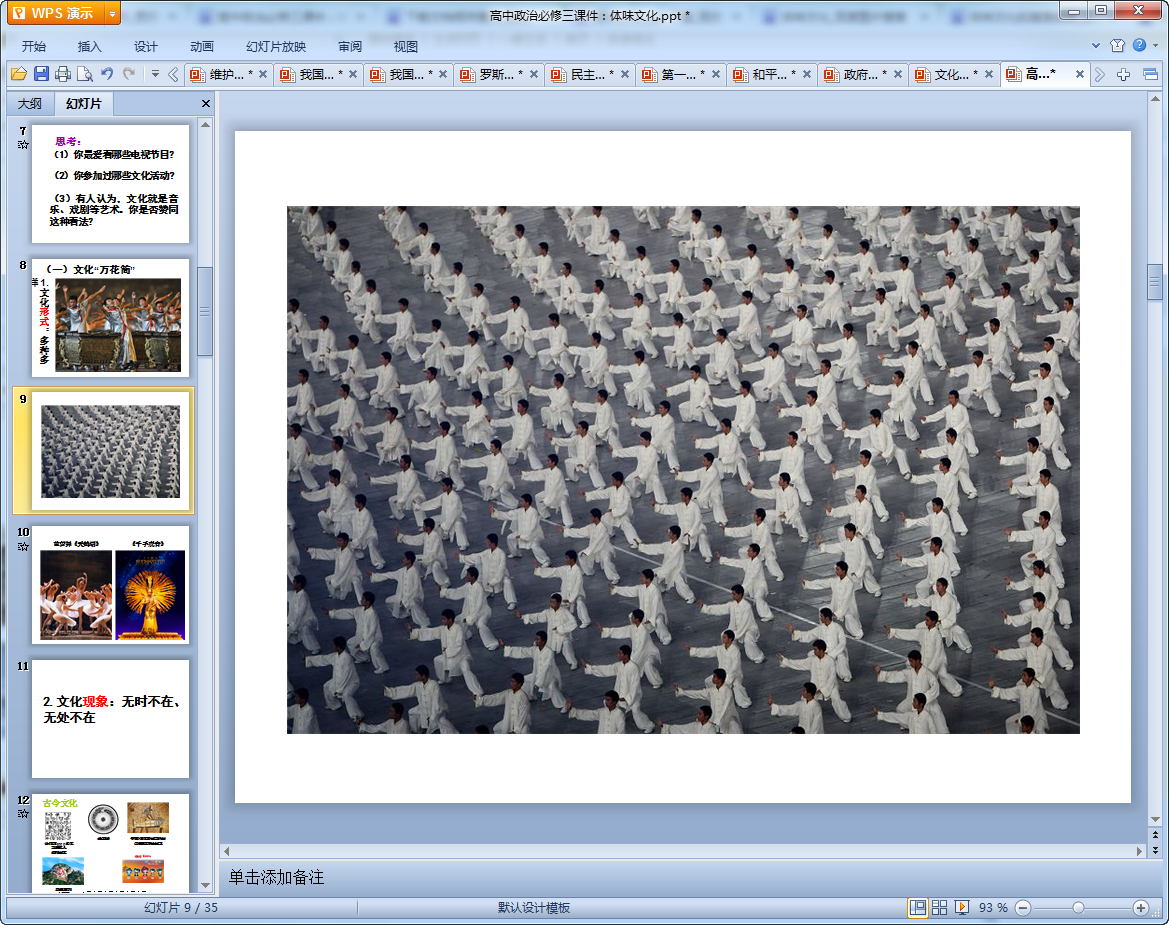Viewport: 1169px width, 925px height.
Task: Click the 93 % zoom level
Action: tap(993, 907)
